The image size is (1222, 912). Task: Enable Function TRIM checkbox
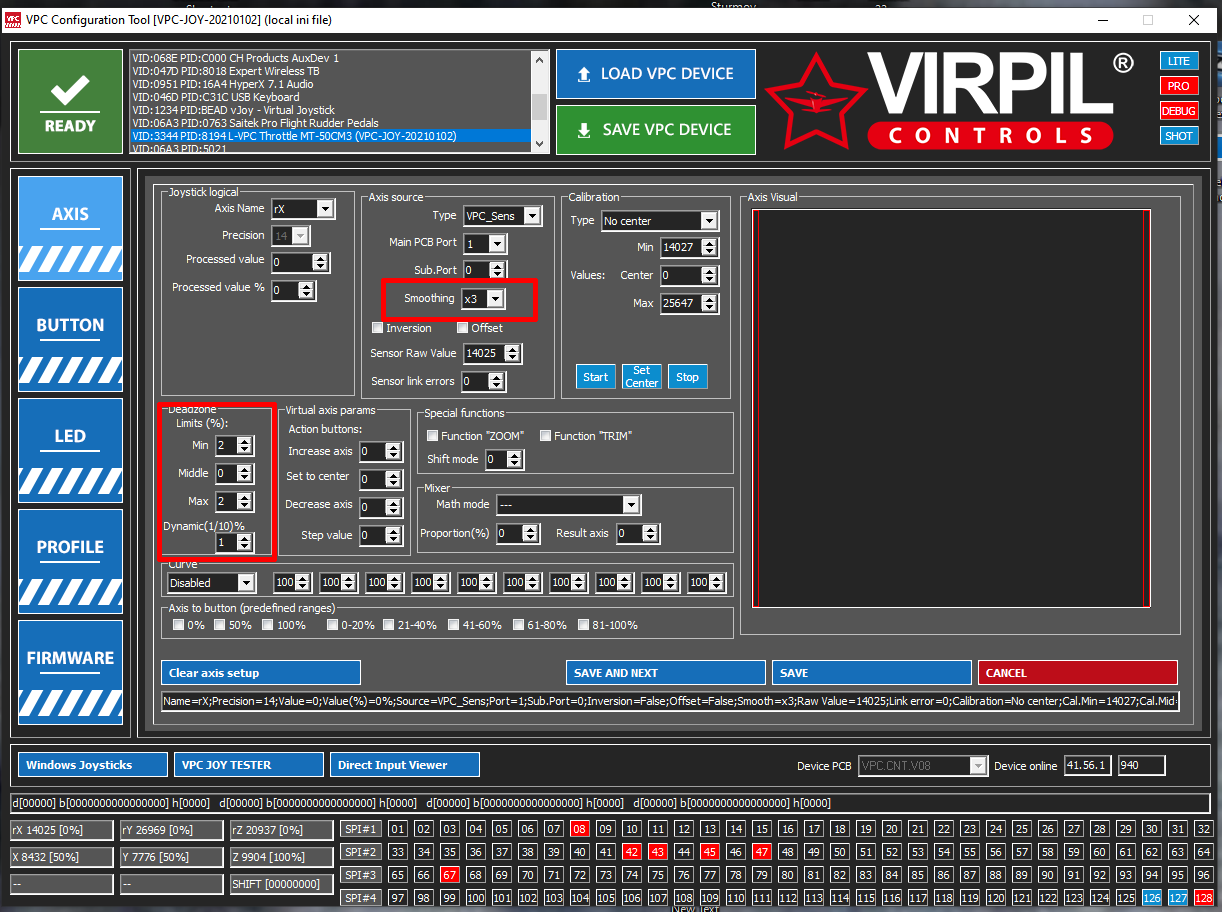(x=545, y=436)
